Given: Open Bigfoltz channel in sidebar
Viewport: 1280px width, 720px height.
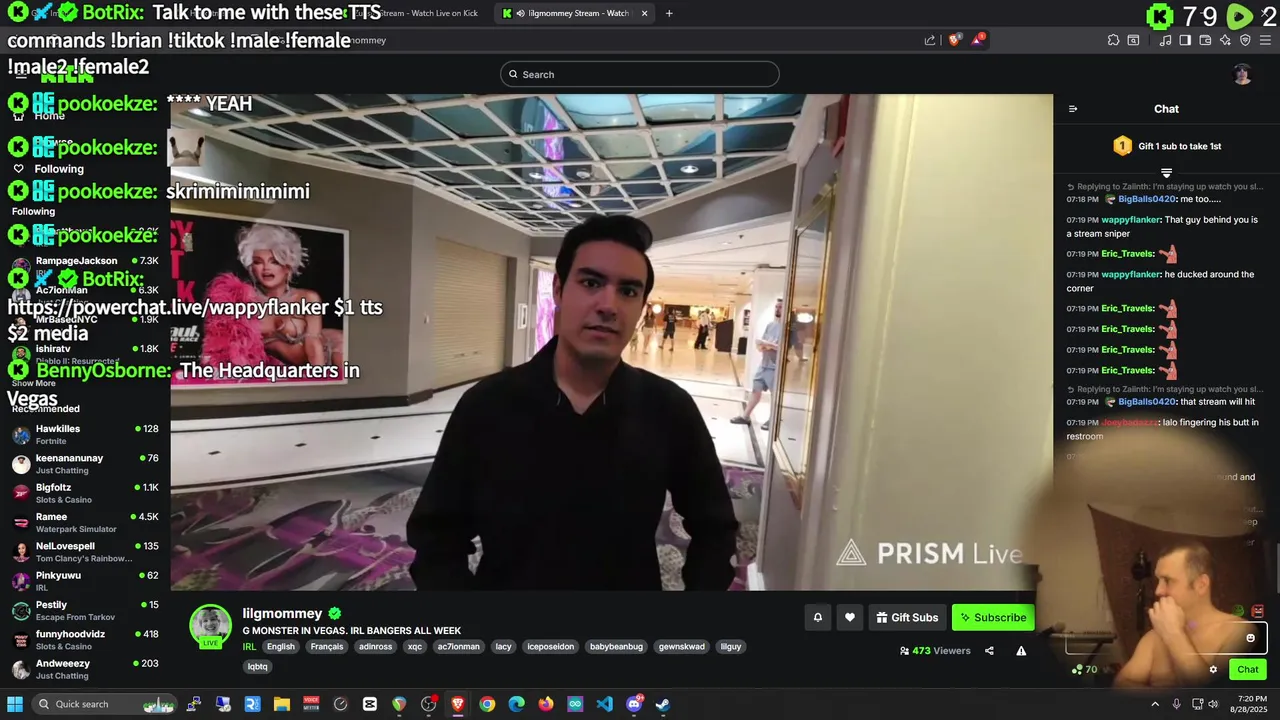Looking at the screenshot, I should pyautogui.click(x=85, y=493).
